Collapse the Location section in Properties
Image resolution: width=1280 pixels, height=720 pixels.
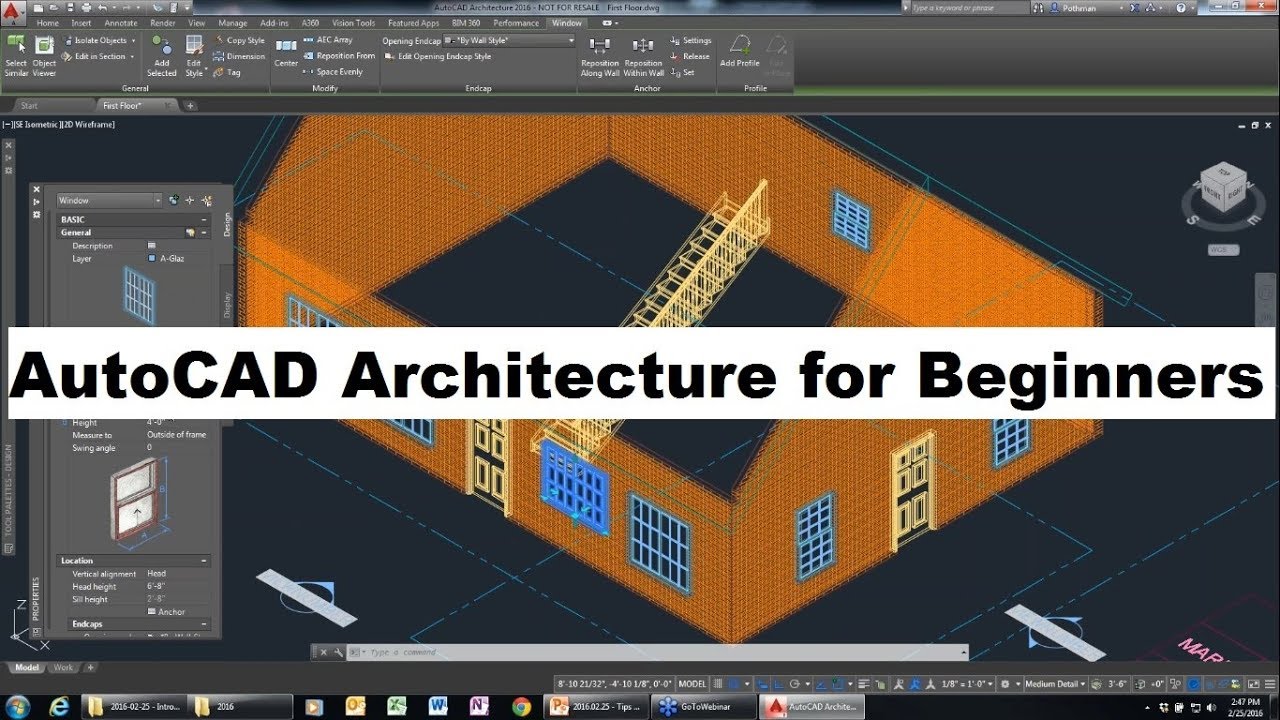[x=204, y=561]
